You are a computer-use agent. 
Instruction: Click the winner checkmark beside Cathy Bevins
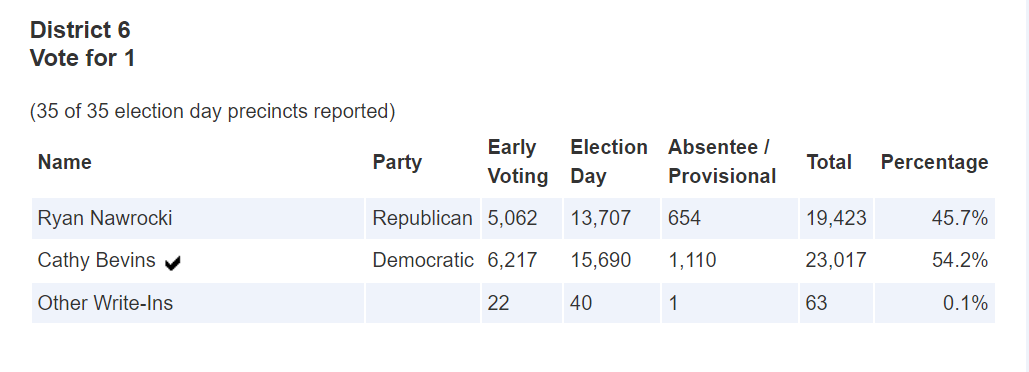point(173,263)
